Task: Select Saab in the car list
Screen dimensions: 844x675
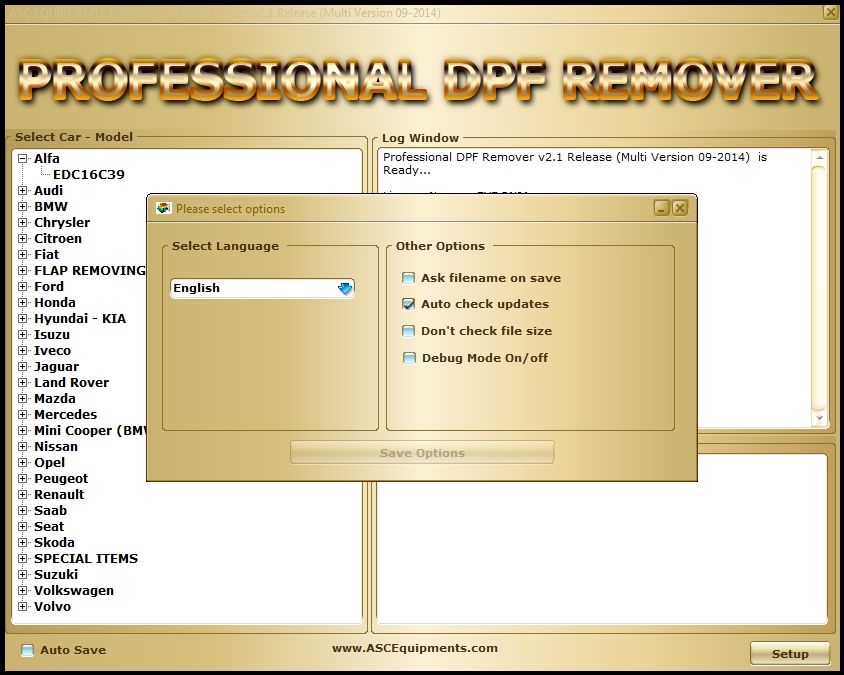Action: (x=51, y=511)
